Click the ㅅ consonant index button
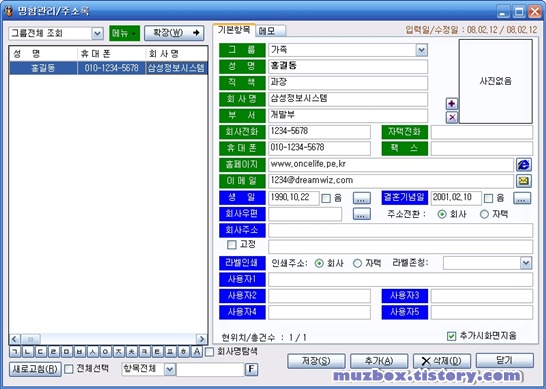 coord(92,352)
